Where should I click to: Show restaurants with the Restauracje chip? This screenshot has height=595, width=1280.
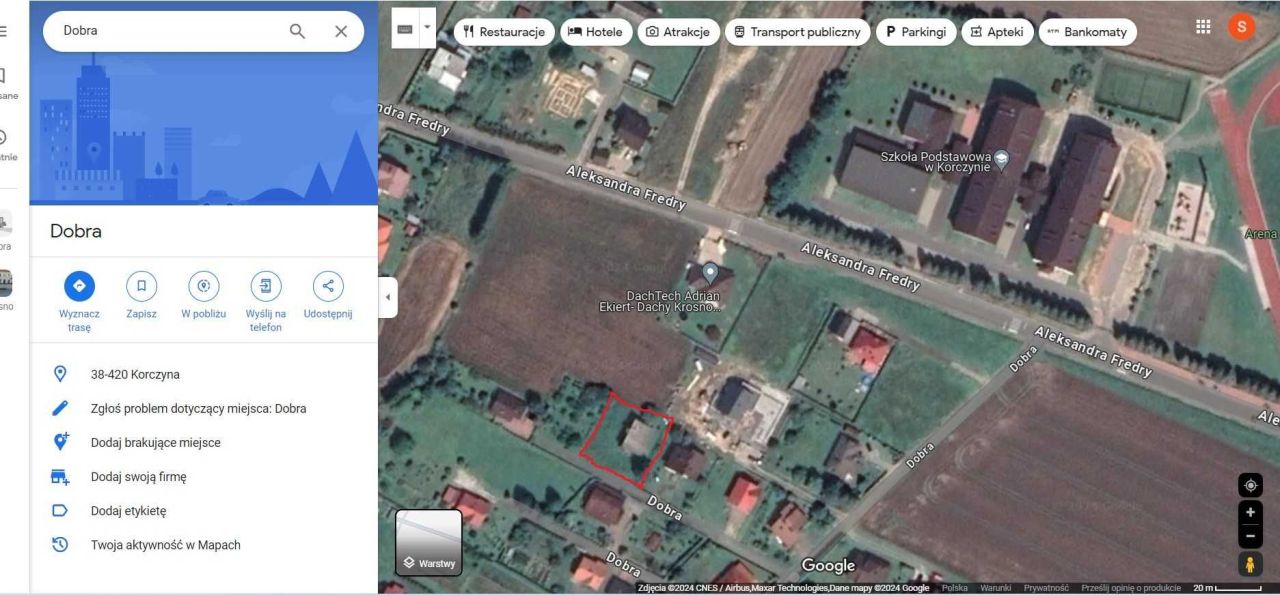[504, 31]
